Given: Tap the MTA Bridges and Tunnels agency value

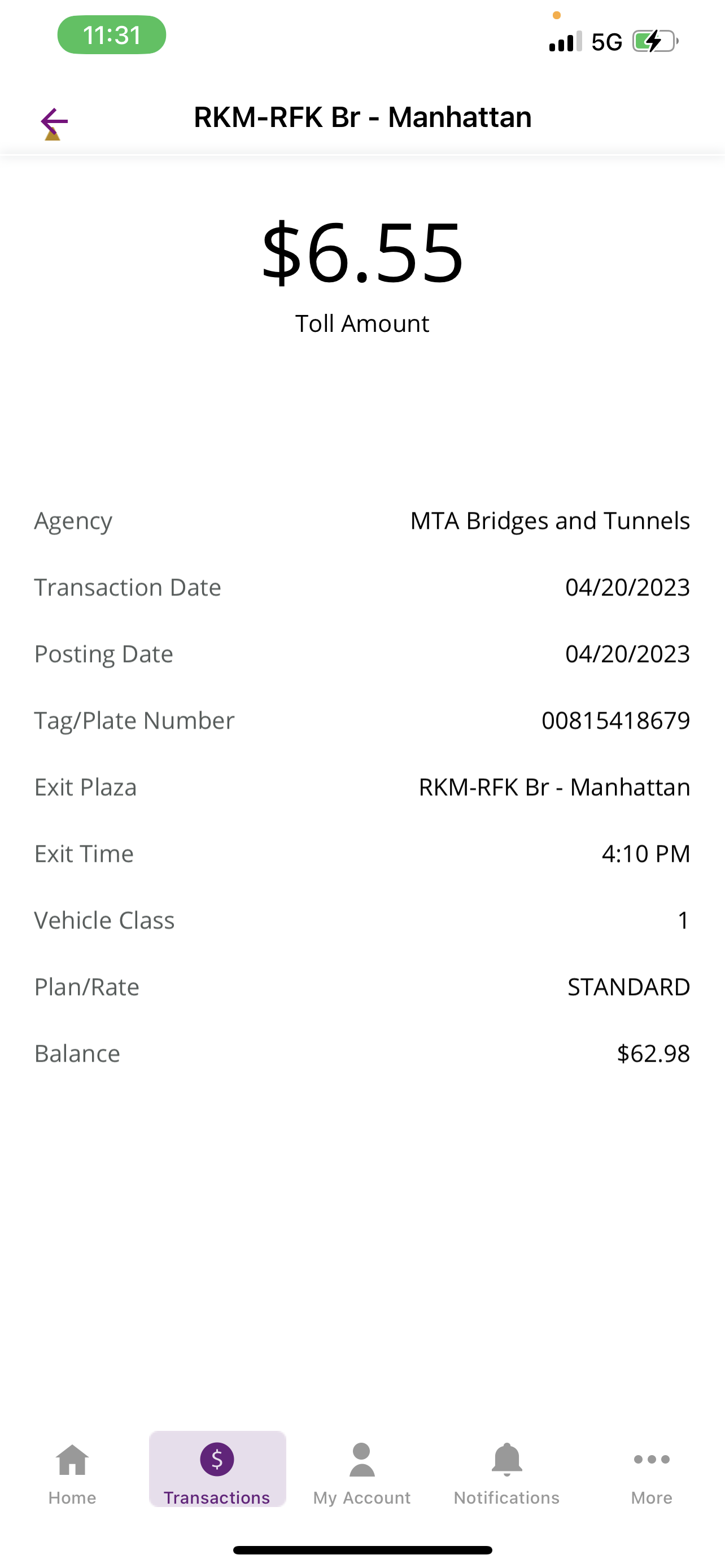Looking at the screenshot, I should (551, 521).
